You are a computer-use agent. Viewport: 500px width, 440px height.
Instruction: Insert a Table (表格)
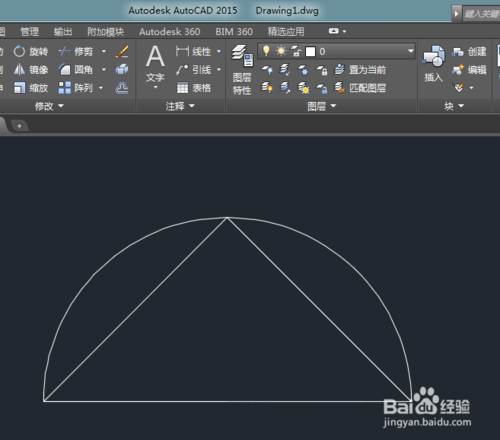(x=194, y=88)
